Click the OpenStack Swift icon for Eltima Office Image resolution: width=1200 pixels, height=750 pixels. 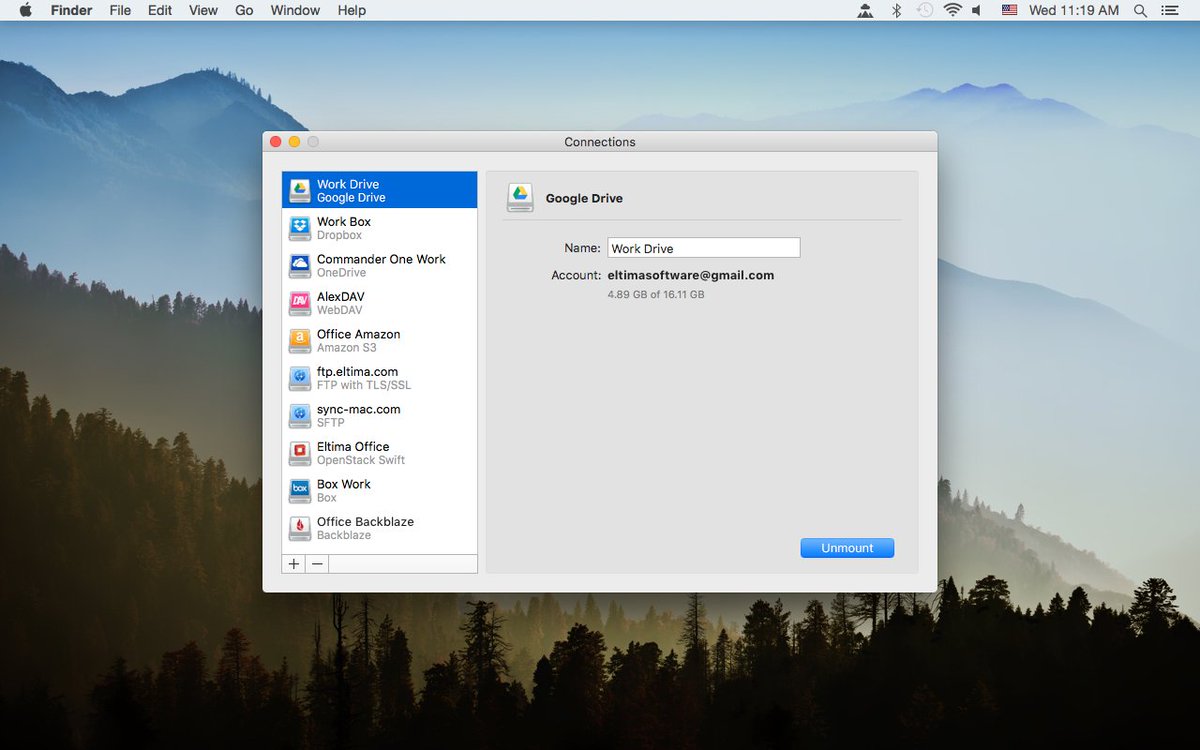[300, 453]
